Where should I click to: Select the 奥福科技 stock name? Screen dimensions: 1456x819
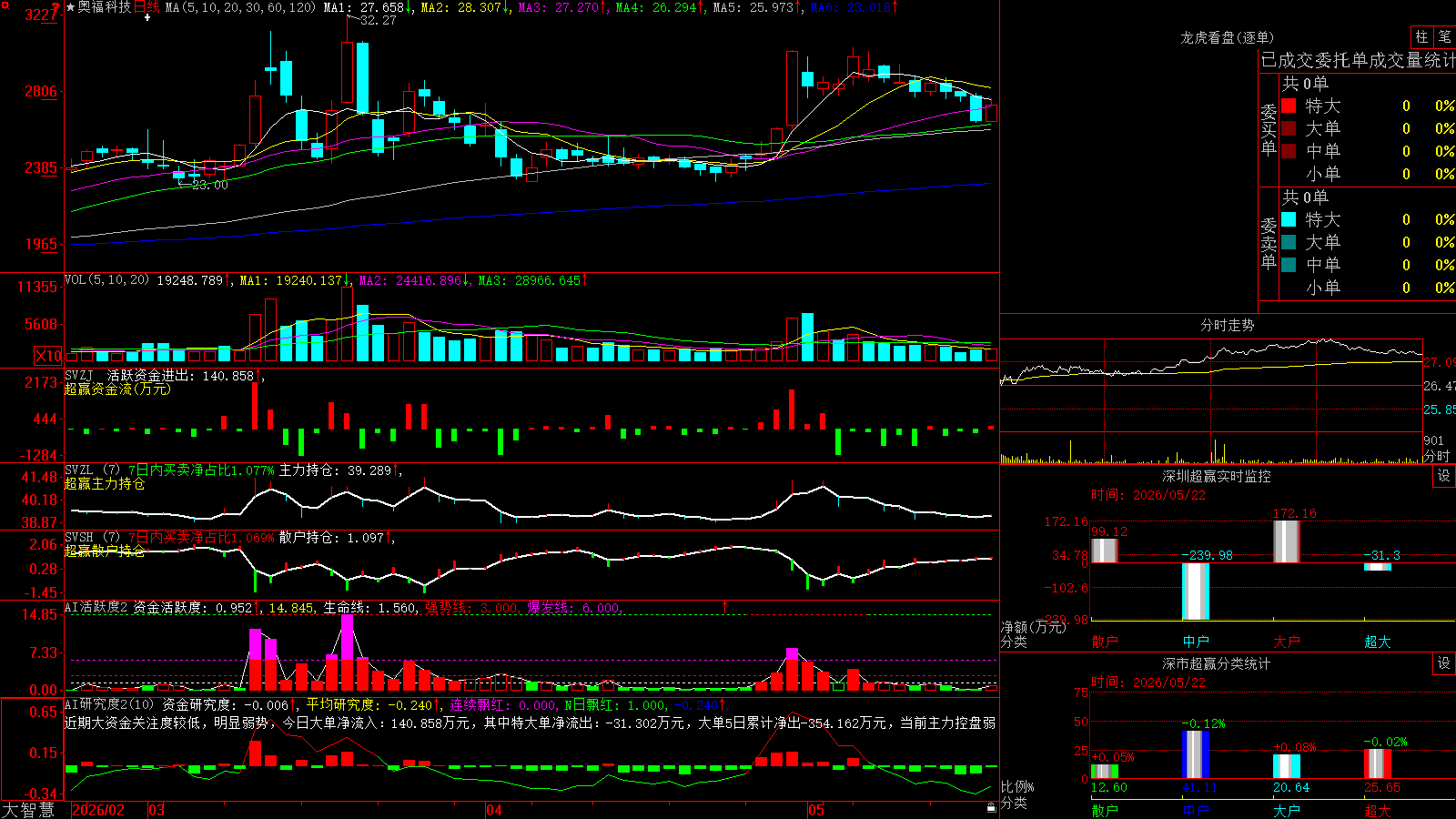105,7
